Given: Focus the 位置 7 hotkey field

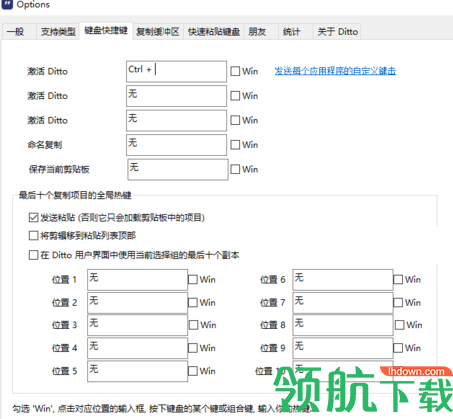Looking at the screenshot, I should point(343,303).
